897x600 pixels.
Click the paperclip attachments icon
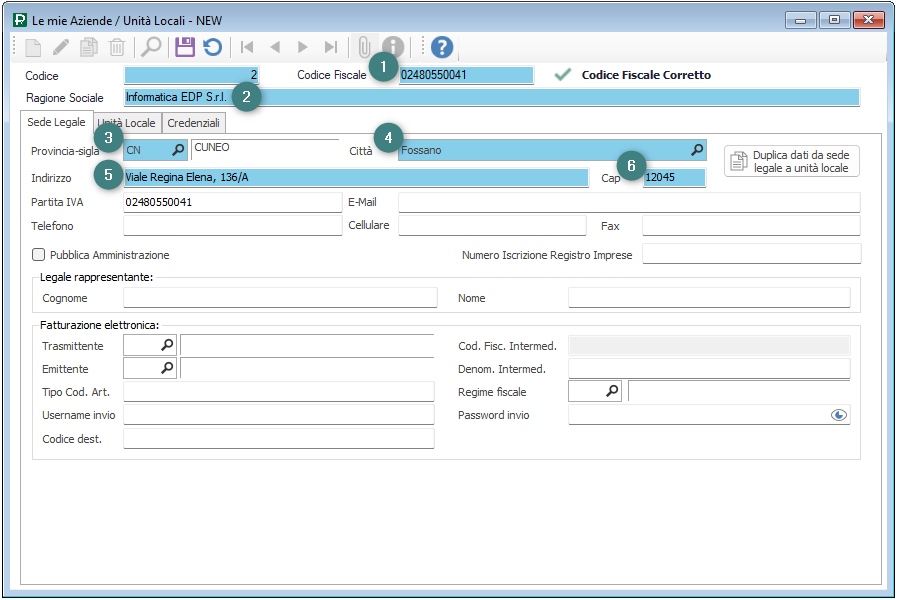(364, 47)
